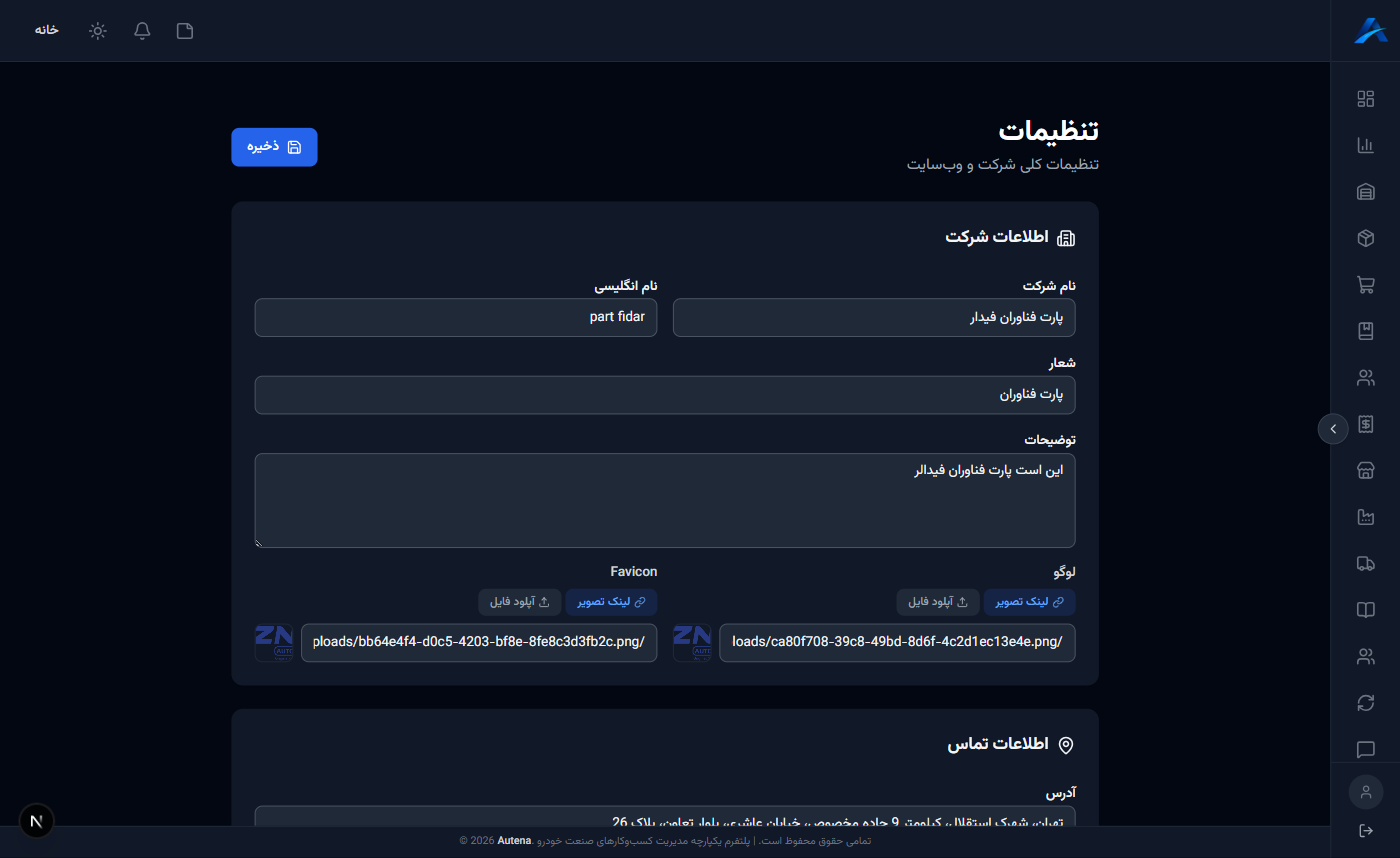1400x858 pixels.
Task: Click the آدرس address input field
Action: (x=665, y=816)
